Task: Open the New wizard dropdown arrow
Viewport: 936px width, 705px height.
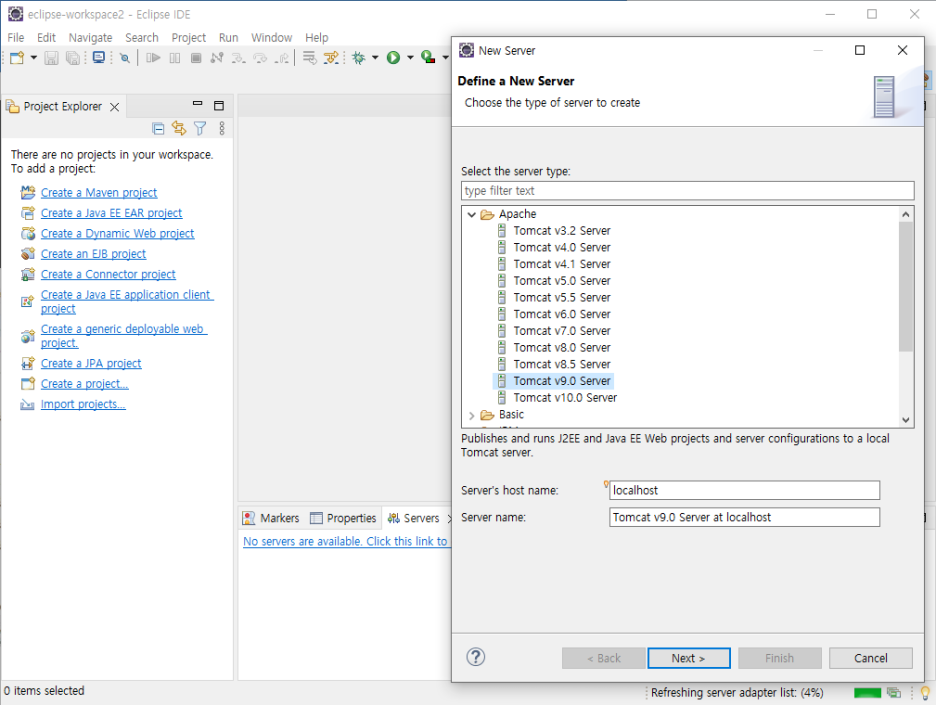Action: point(33,58)
